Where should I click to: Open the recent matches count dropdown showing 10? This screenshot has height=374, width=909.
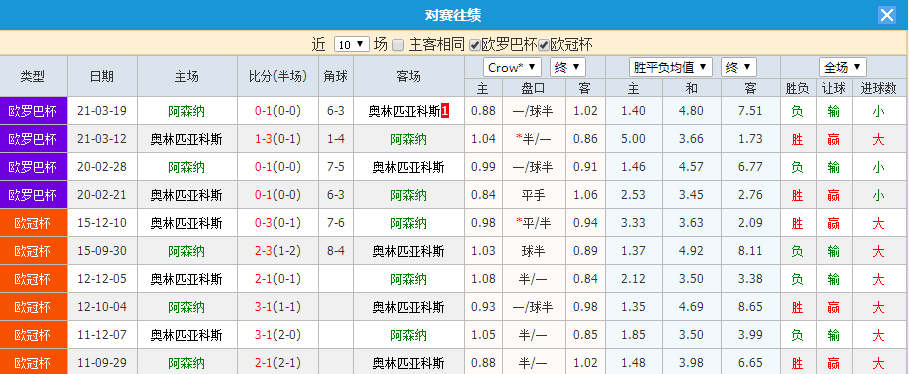352,45
